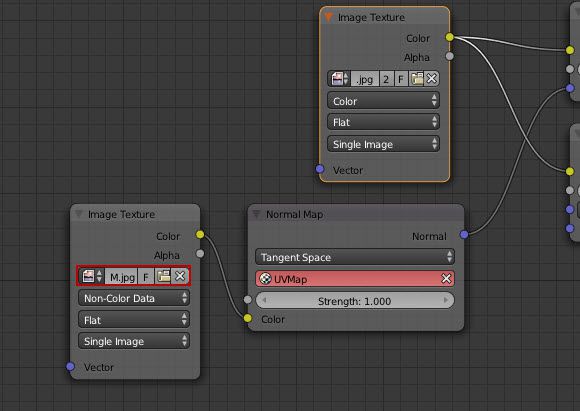
Task: Open image browser icon in M.jpg node
Action: (x=91, y=276)
